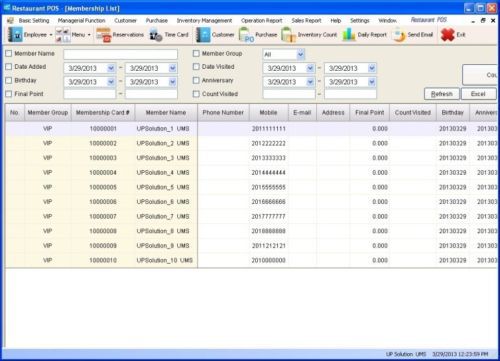Select the UPSolution_3 UMS member name
Screen dimensions: 500x361
(x=163, y=158)
